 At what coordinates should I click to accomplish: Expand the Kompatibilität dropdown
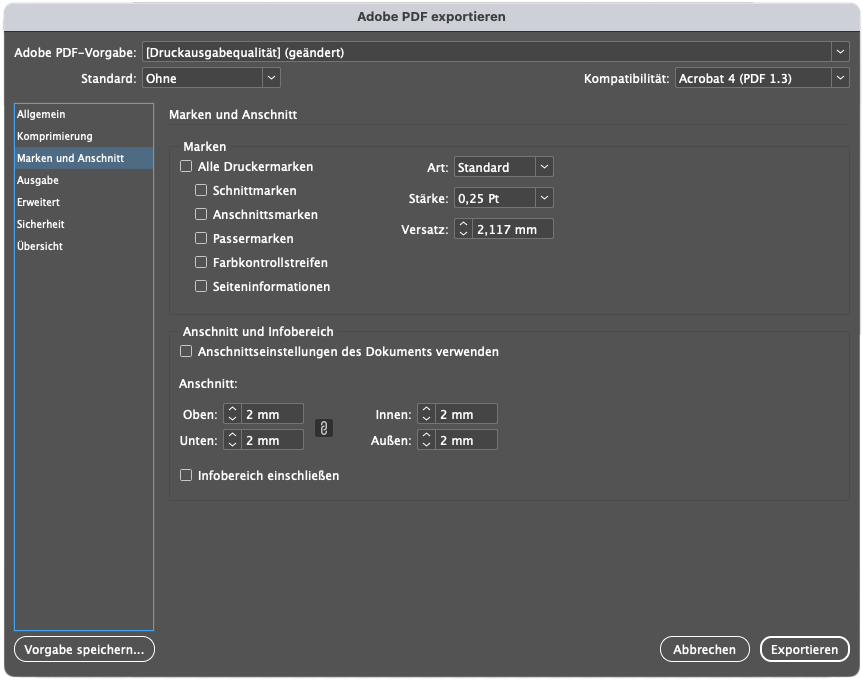click(x=762, y=78)
